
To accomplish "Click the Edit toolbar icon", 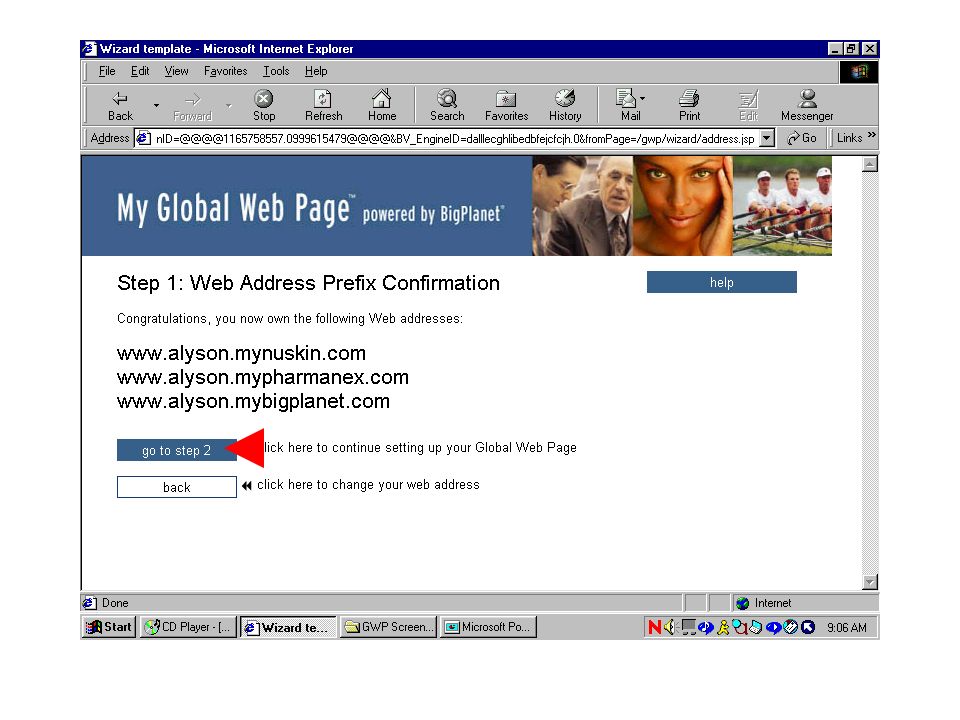I will 748,99.
